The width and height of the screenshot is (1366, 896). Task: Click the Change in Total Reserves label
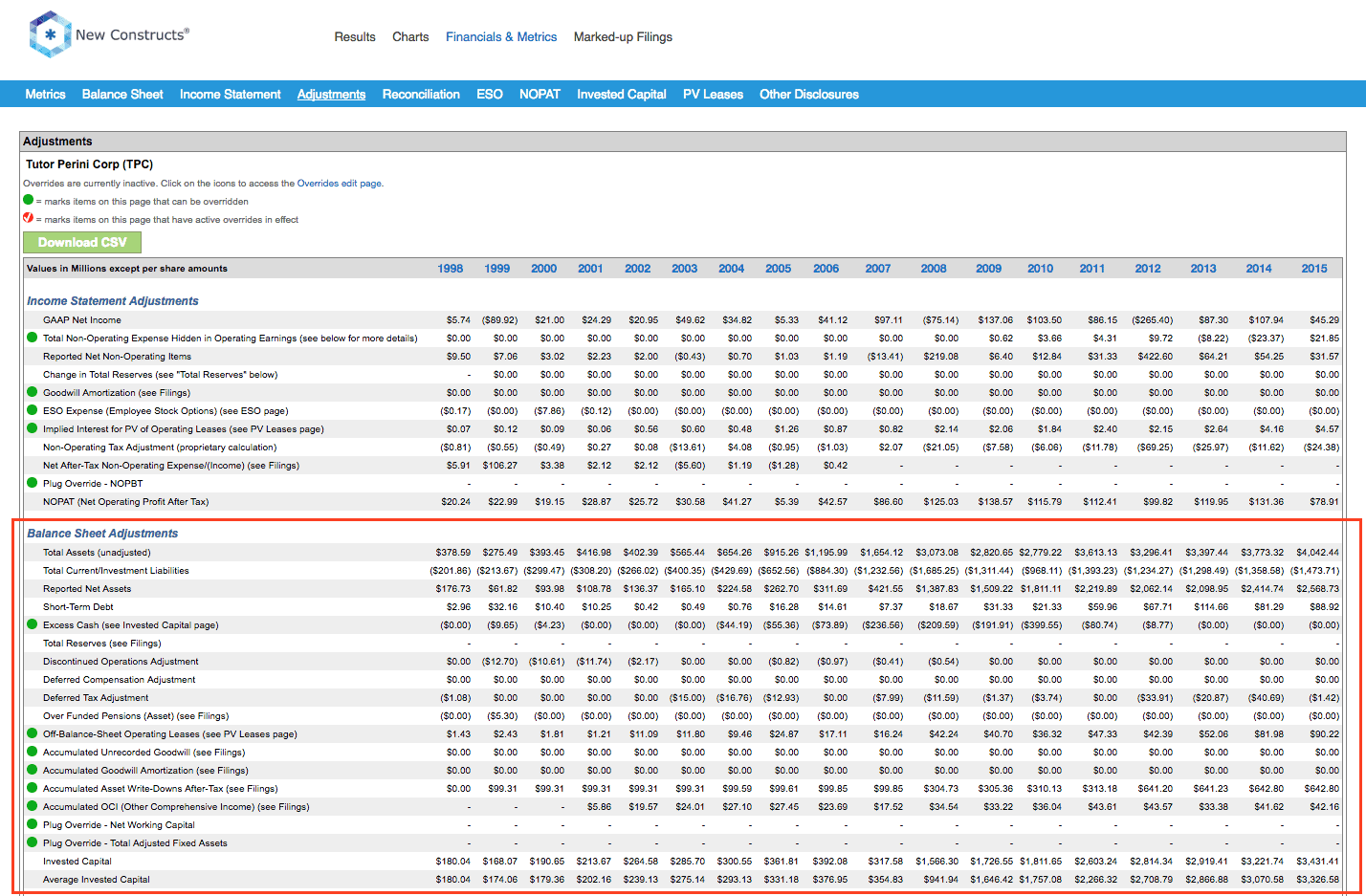(x=161, y=375)
